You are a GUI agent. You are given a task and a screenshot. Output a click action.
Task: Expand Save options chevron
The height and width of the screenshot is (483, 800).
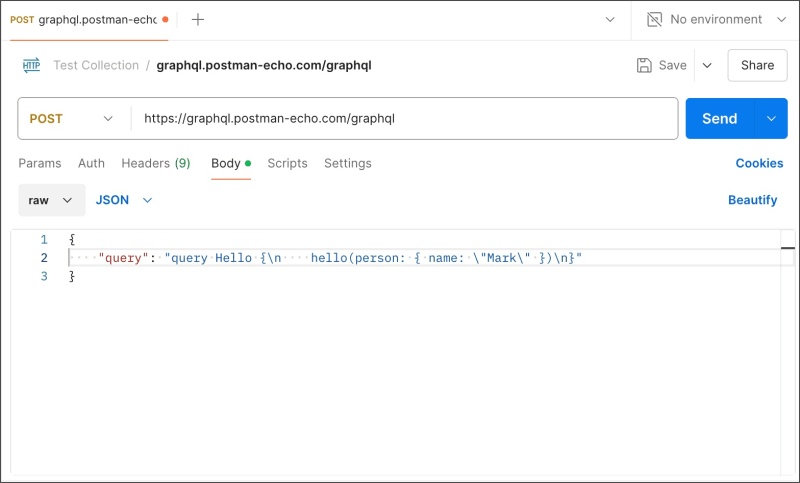(x=707, y=65)
